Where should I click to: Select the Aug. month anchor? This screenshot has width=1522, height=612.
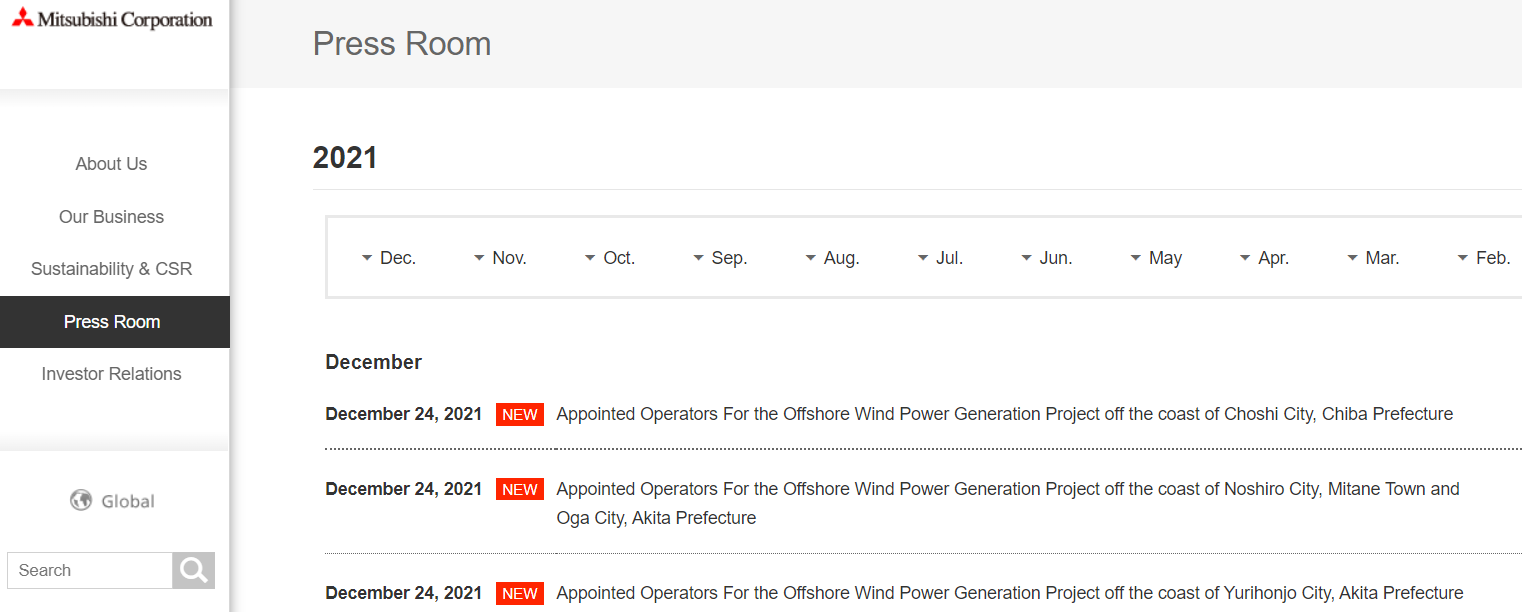point(832,258)
